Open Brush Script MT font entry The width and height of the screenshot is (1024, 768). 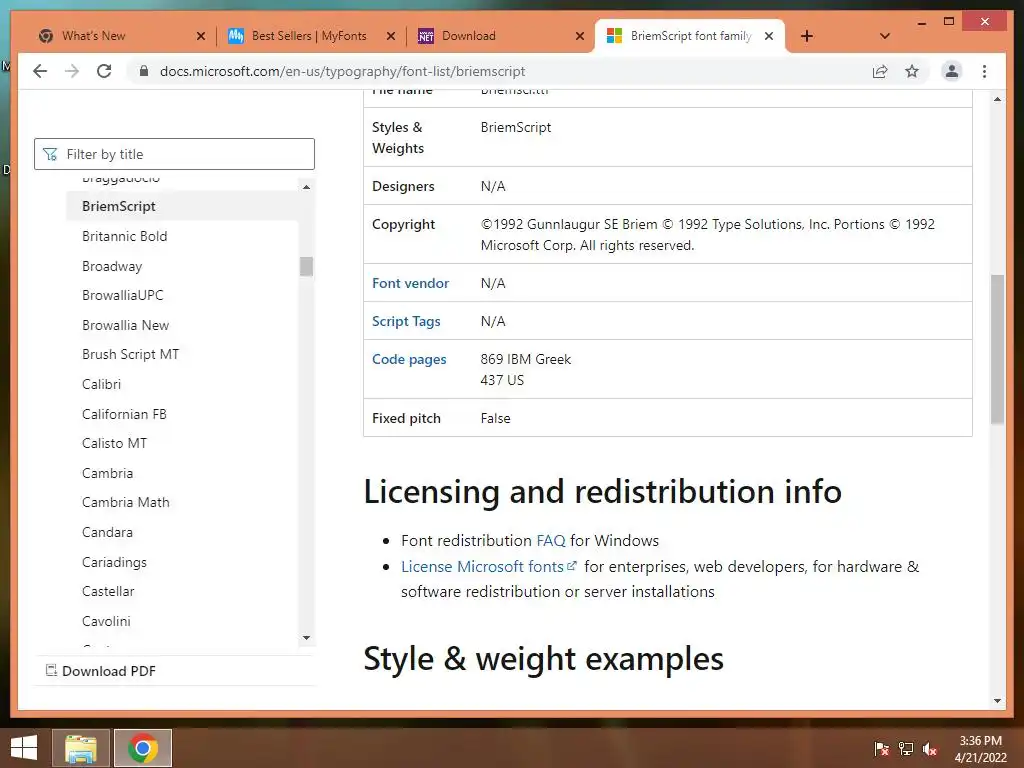130,354
